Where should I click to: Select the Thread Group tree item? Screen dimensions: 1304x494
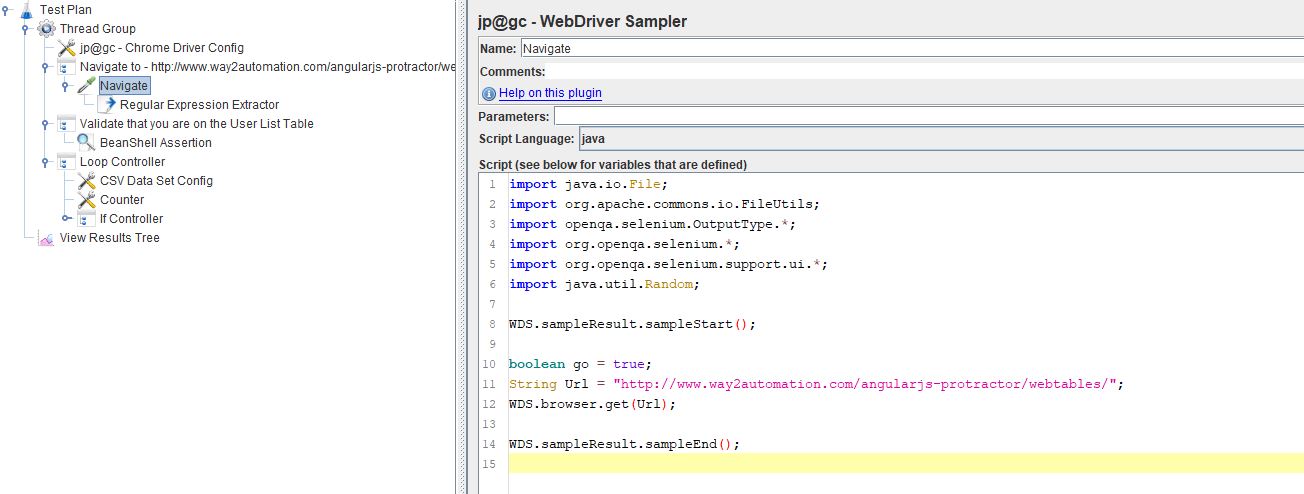tap(97, 29)
